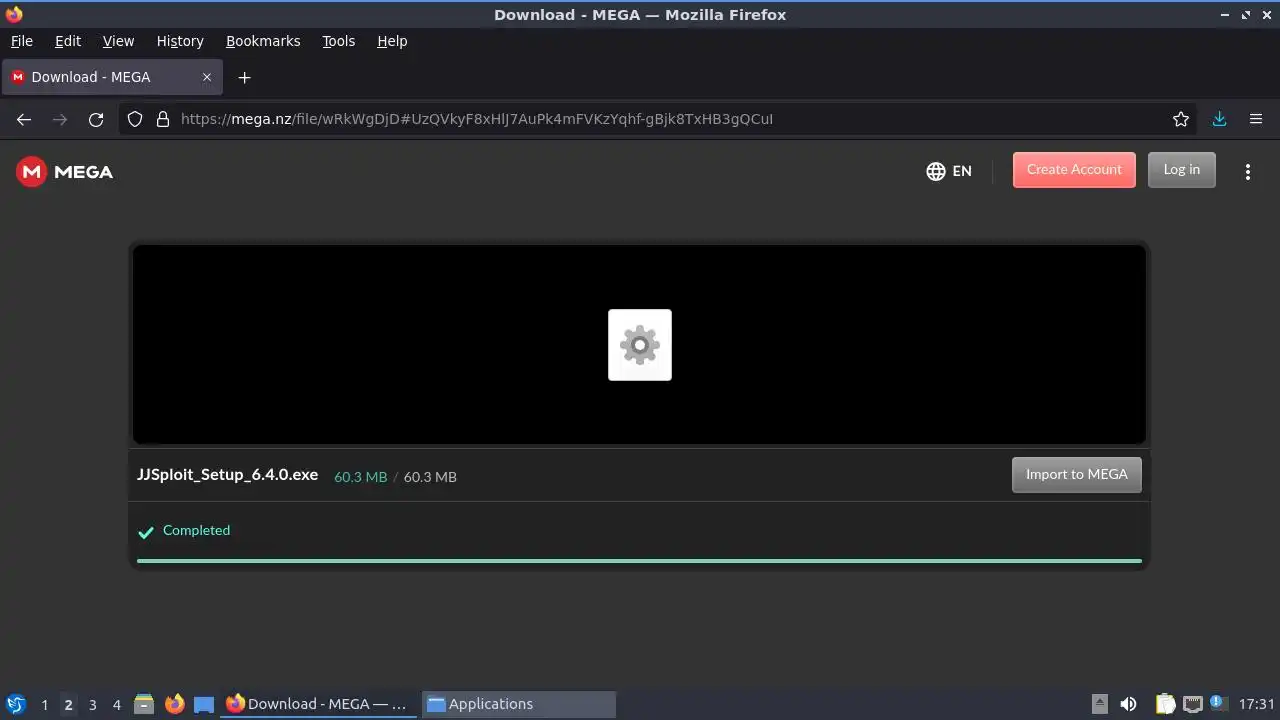Click the 60.3 MB total size text
Screen dimensions: 1280x720
(430, 477)
